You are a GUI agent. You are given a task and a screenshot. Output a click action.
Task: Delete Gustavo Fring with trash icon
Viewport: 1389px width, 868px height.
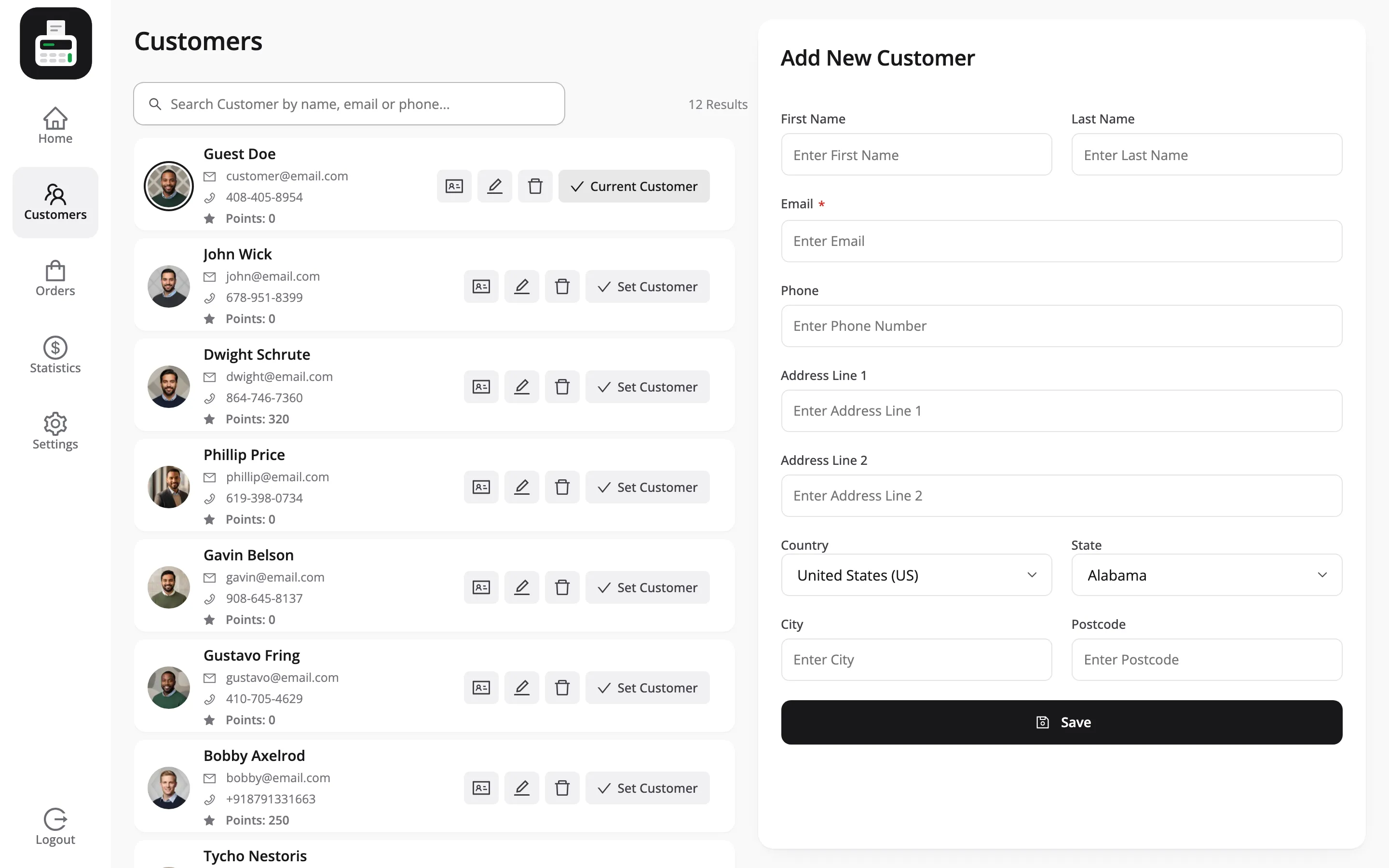[x=562, y=688]
